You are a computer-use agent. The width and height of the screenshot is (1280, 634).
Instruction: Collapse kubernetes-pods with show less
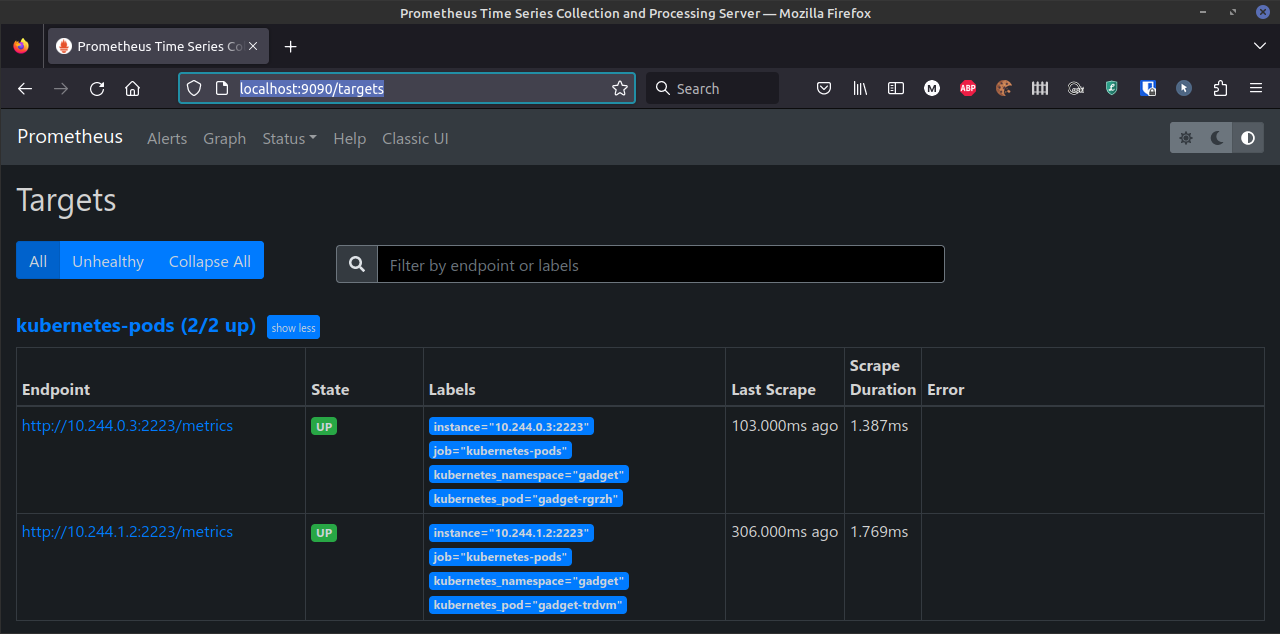click(293, 328)
